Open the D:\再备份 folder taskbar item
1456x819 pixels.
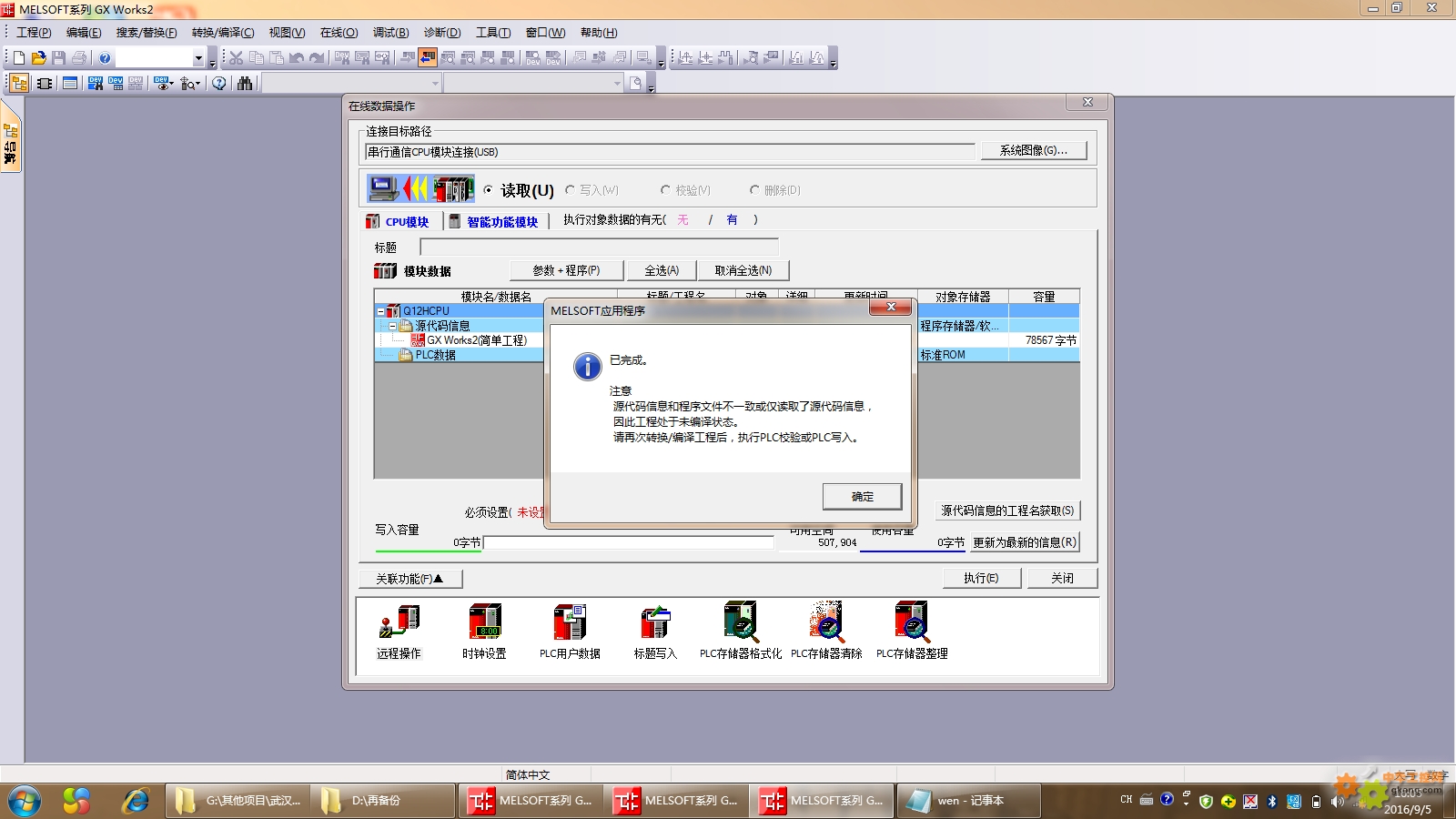pyautogui.click(x=383, y=801)
